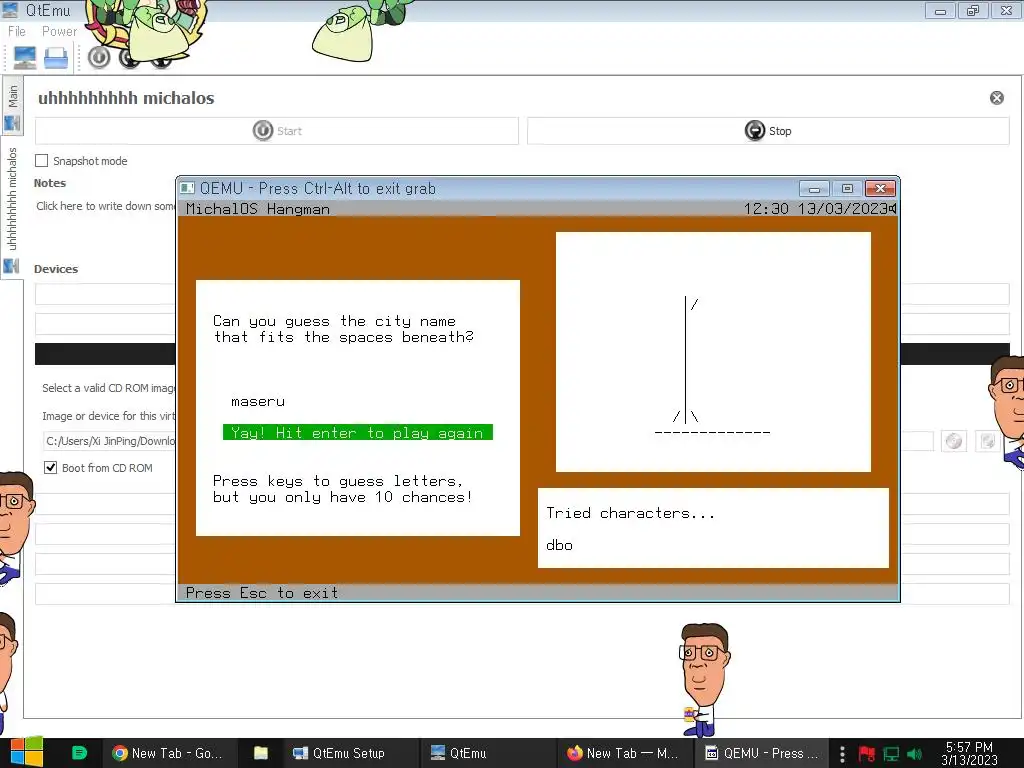Click the CD ROM image path field
This screenshot has height=768, width=1024.
pyautogui.click(x=110, y=441)
